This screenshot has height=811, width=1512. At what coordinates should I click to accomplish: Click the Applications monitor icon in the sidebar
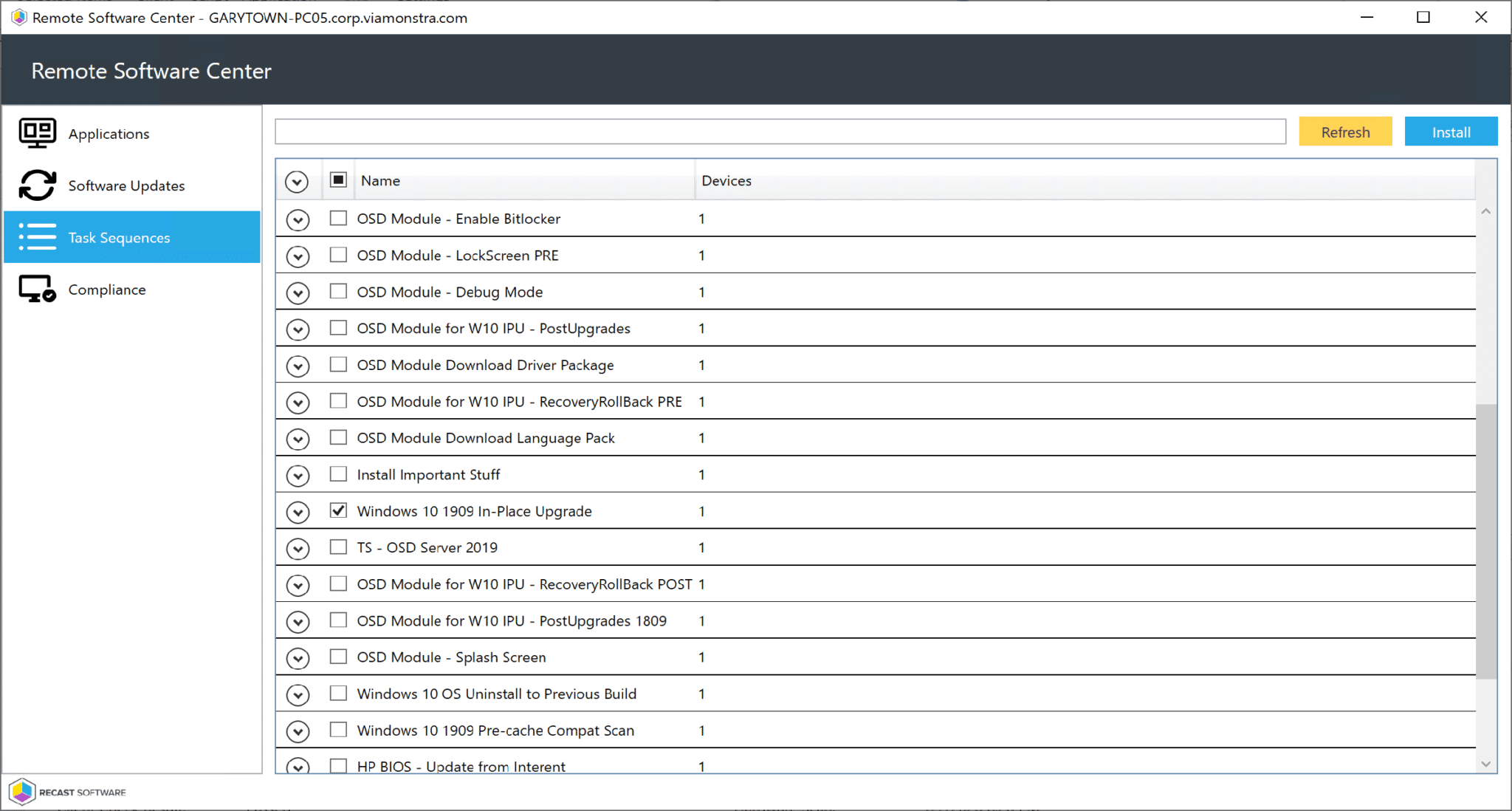point(37,133)
